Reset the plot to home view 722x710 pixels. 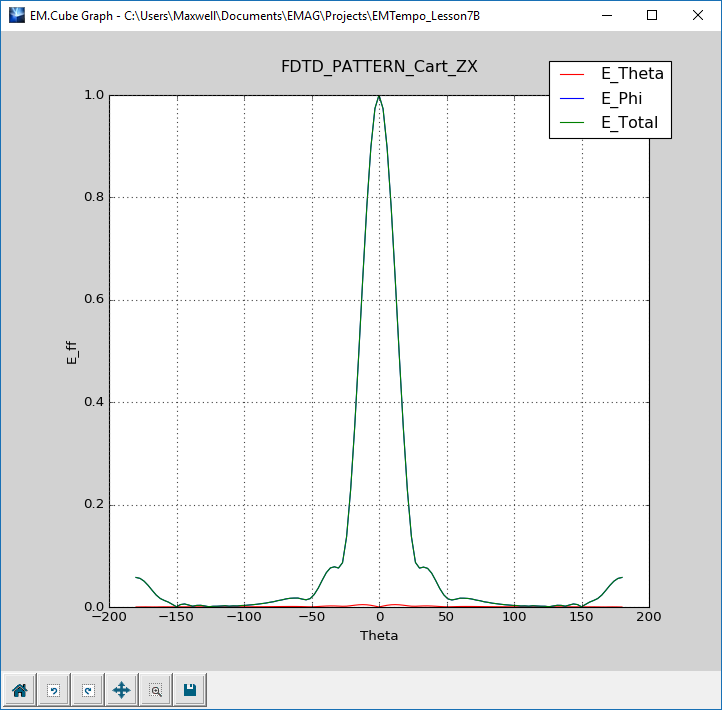tap(19, 690)
